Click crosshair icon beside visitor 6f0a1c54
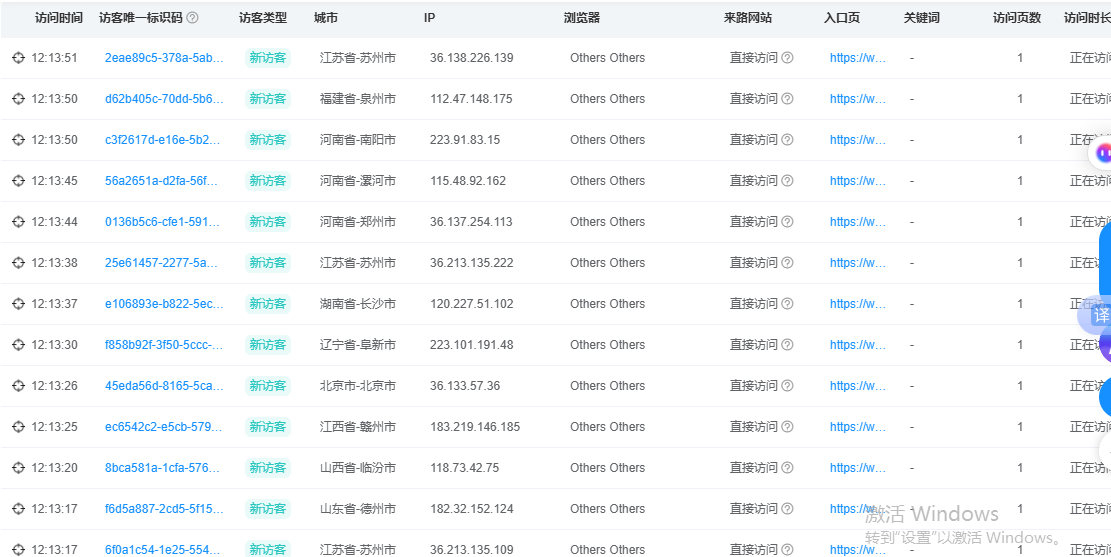The width and height of the screenshot is (1111, 557). coord(18,550)
